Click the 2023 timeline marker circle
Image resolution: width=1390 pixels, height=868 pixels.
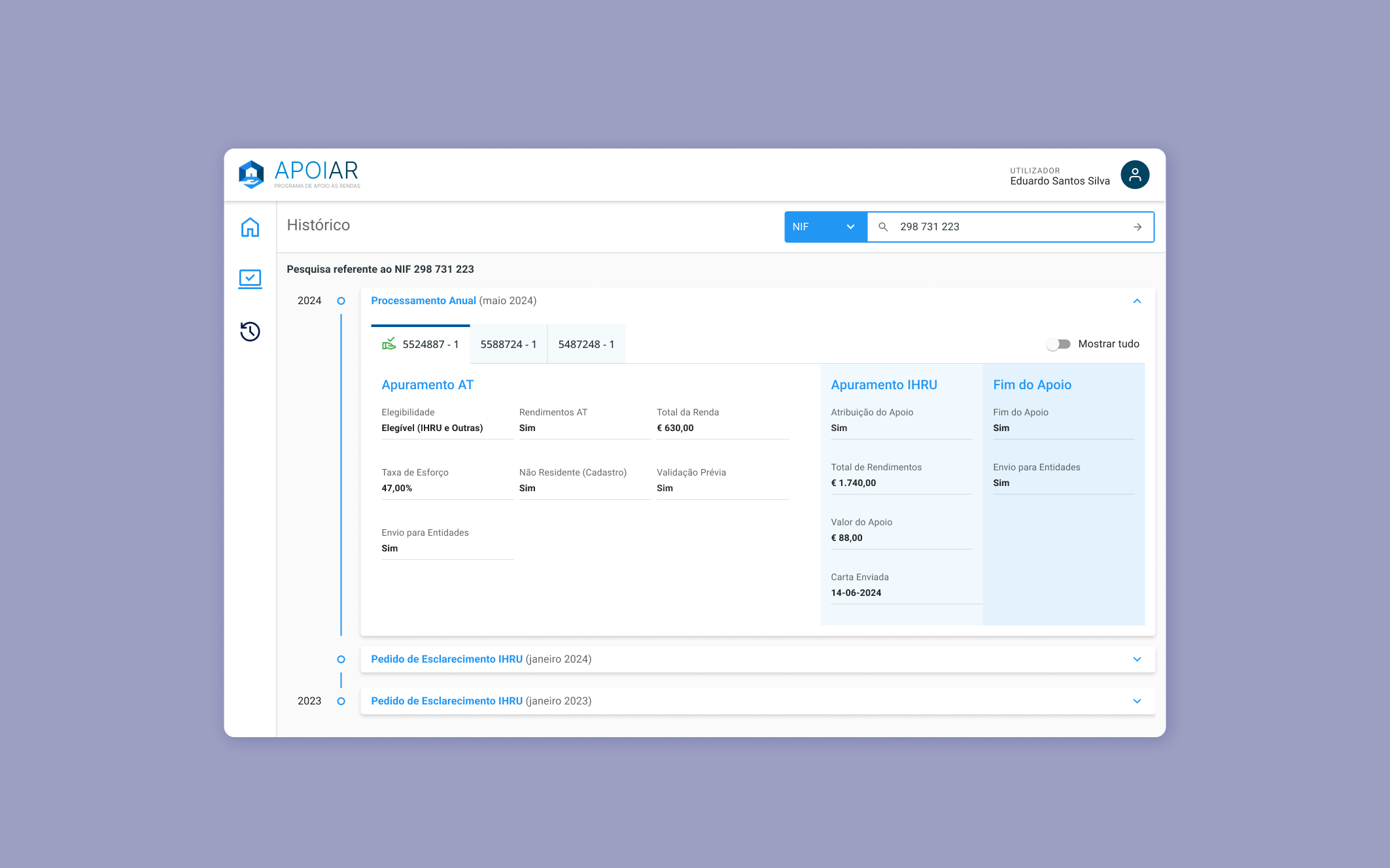click(x=341, y=701)
